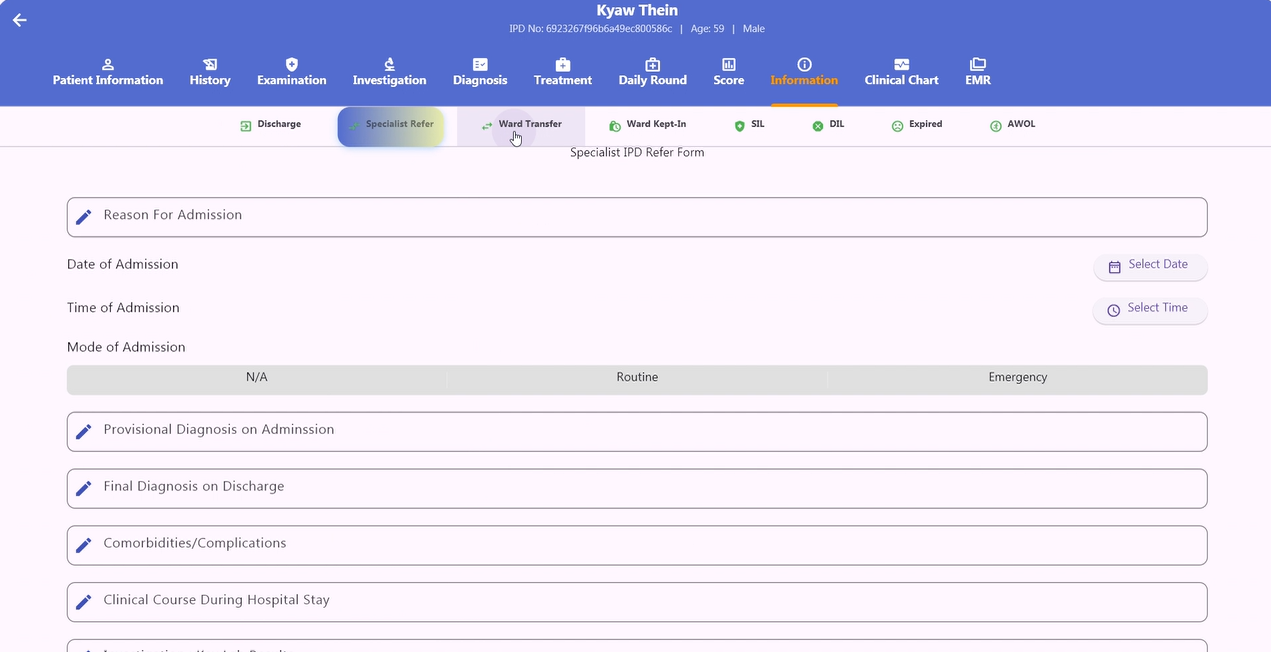Click the Specialist IPD Refer Form heading
This screenshot has width=1271, height=652.
coord(637,153)
